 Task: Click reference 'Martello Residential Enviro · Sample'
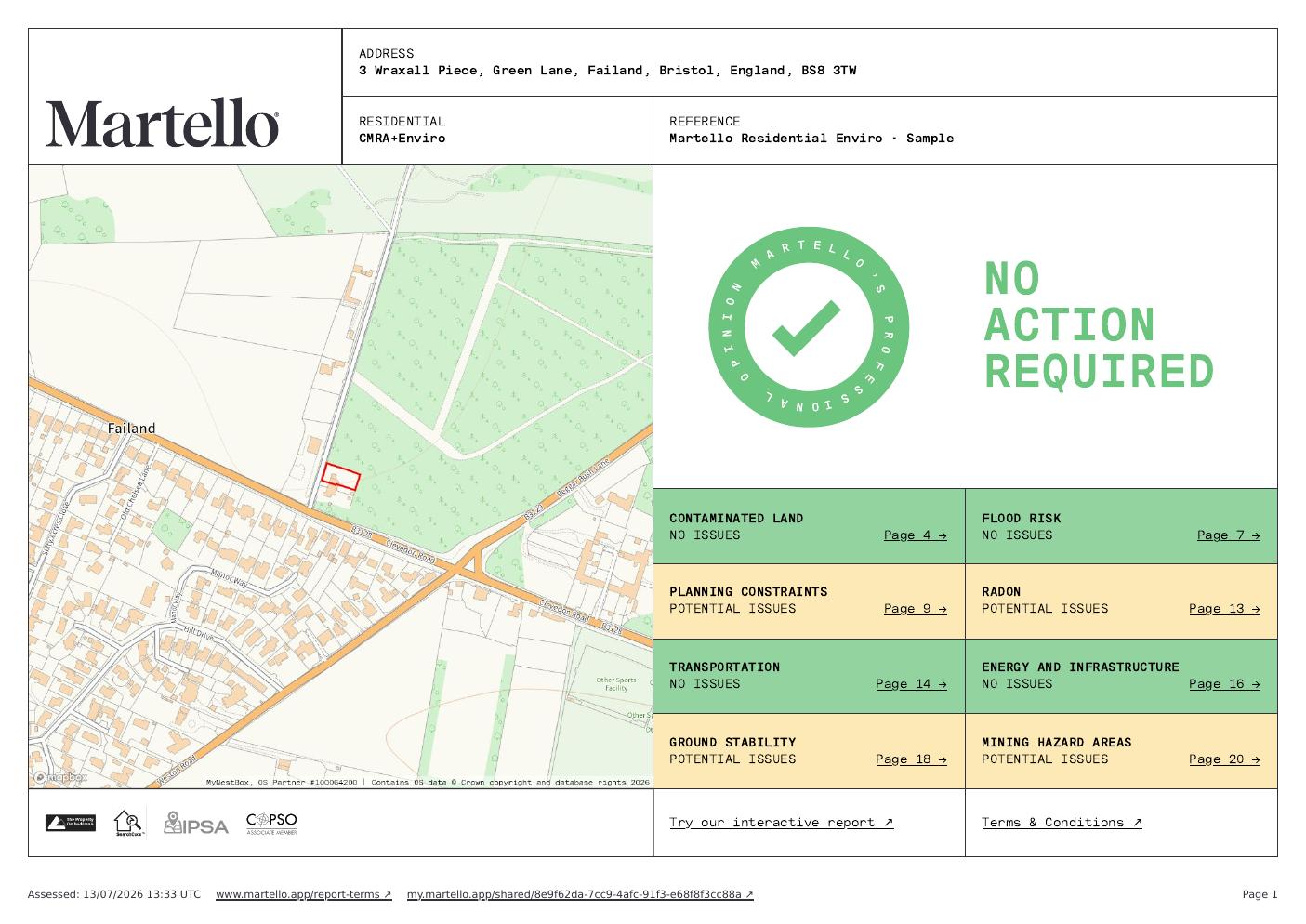(x=811, y=138)
